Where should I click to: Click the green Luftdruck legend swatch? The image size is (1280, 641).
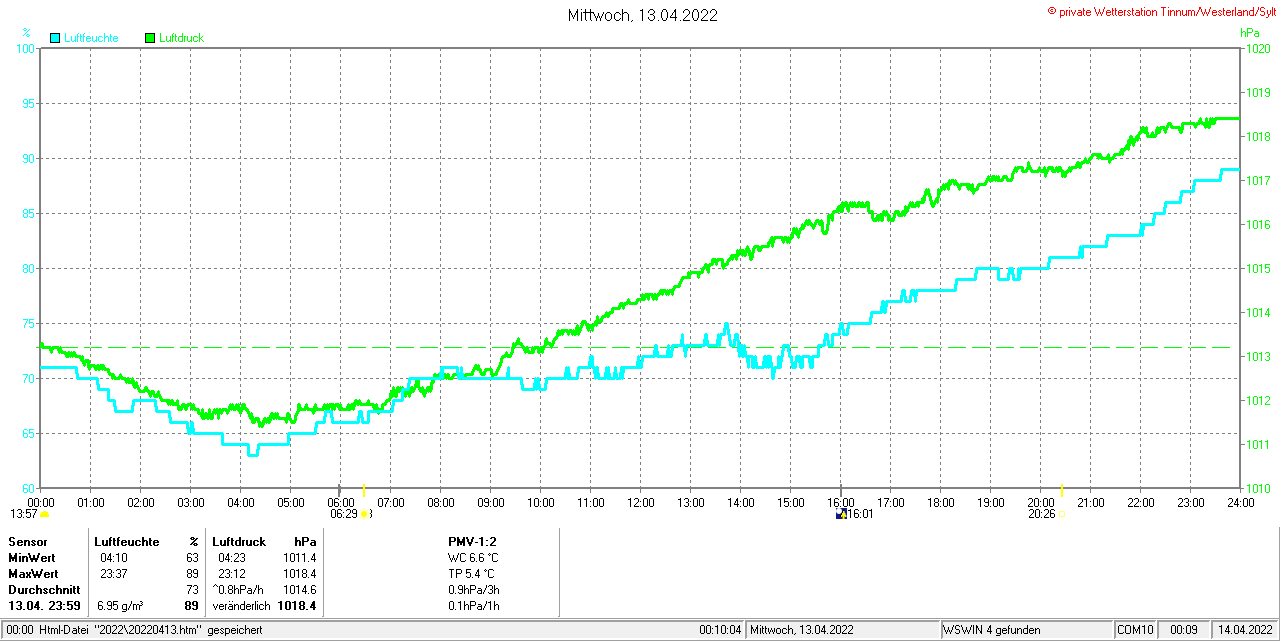[150, 38]
